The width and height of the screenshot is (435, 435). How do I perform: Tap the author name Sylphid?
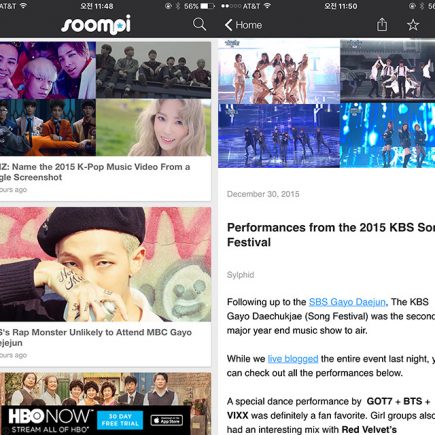(240, 275)
